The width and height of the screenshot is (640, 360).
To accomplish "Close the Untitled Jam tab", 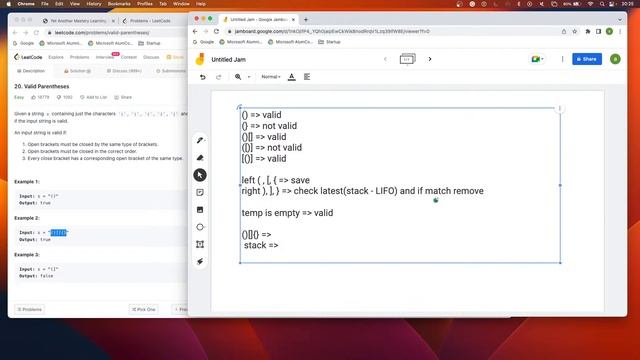I will [293, 20].
